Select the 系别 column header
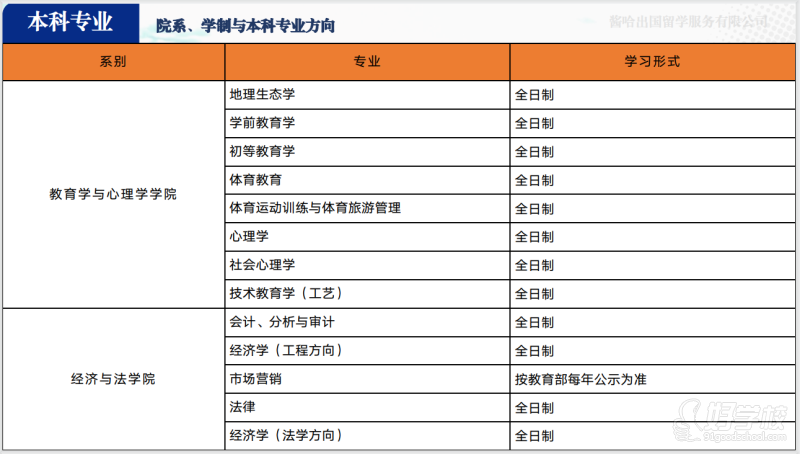800x454 pixels. (113, 62)
